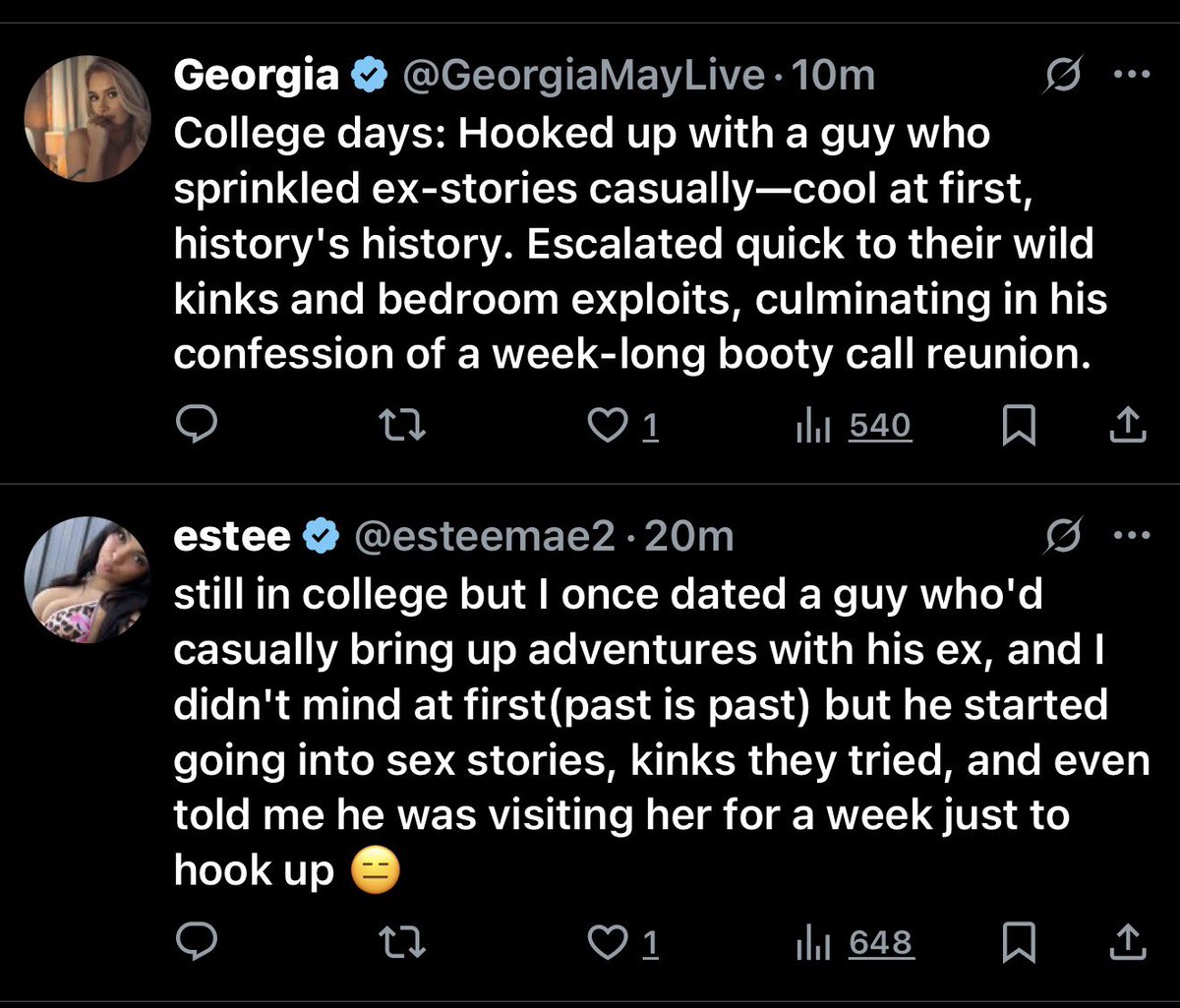This screenshot has height=1008, width=1180.
Task: Retweet Georgia's college days post
Action: [402, 426]
